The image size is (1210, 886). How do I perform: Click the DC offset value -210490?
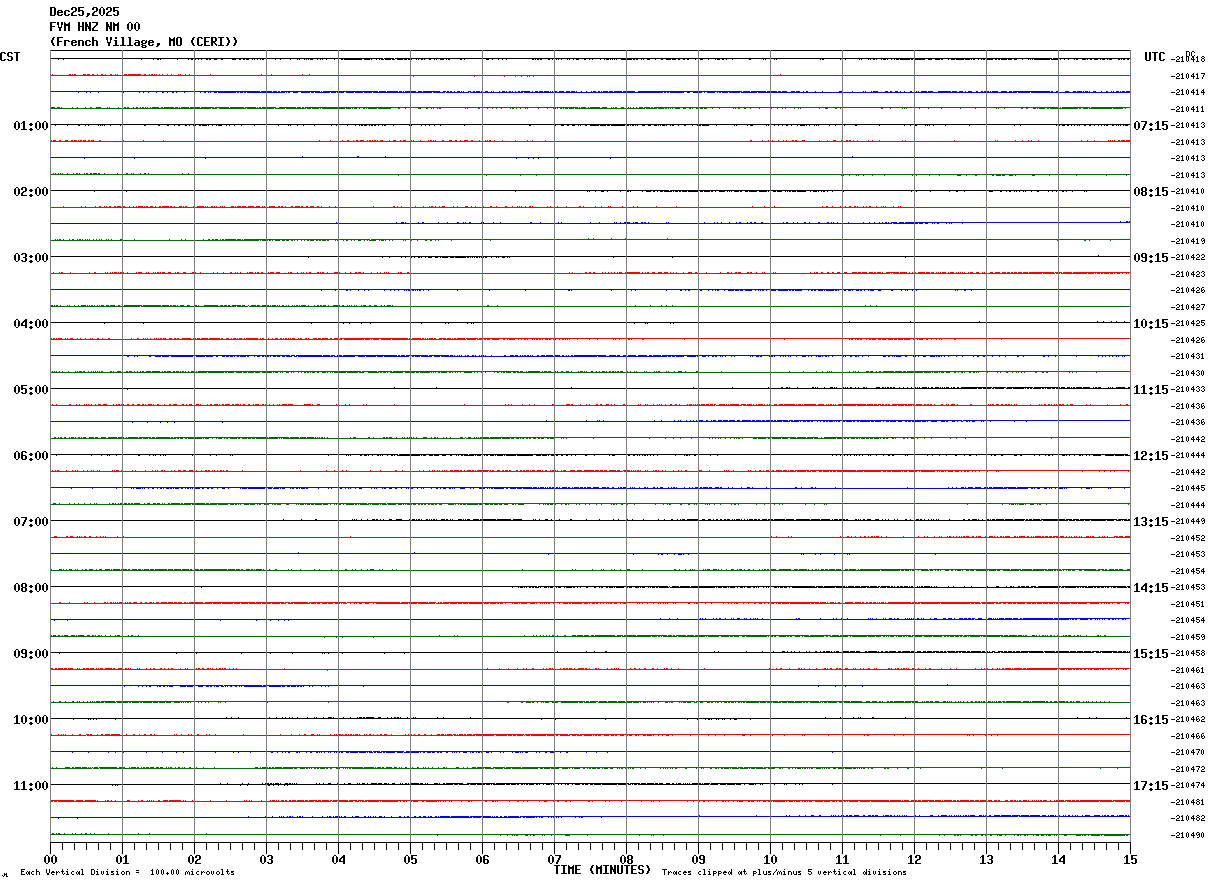click(1188, 835)
